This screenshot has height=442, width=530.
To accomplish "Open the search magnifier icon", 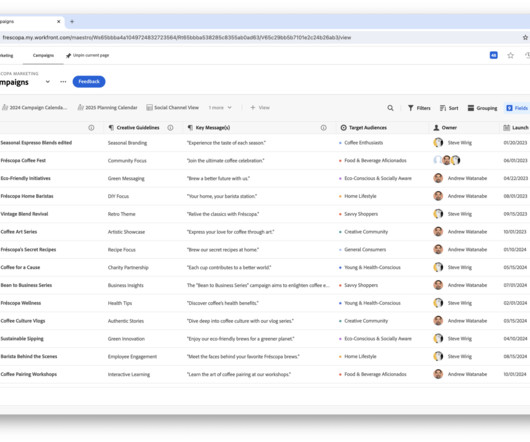I will click(x=390, y=108).
